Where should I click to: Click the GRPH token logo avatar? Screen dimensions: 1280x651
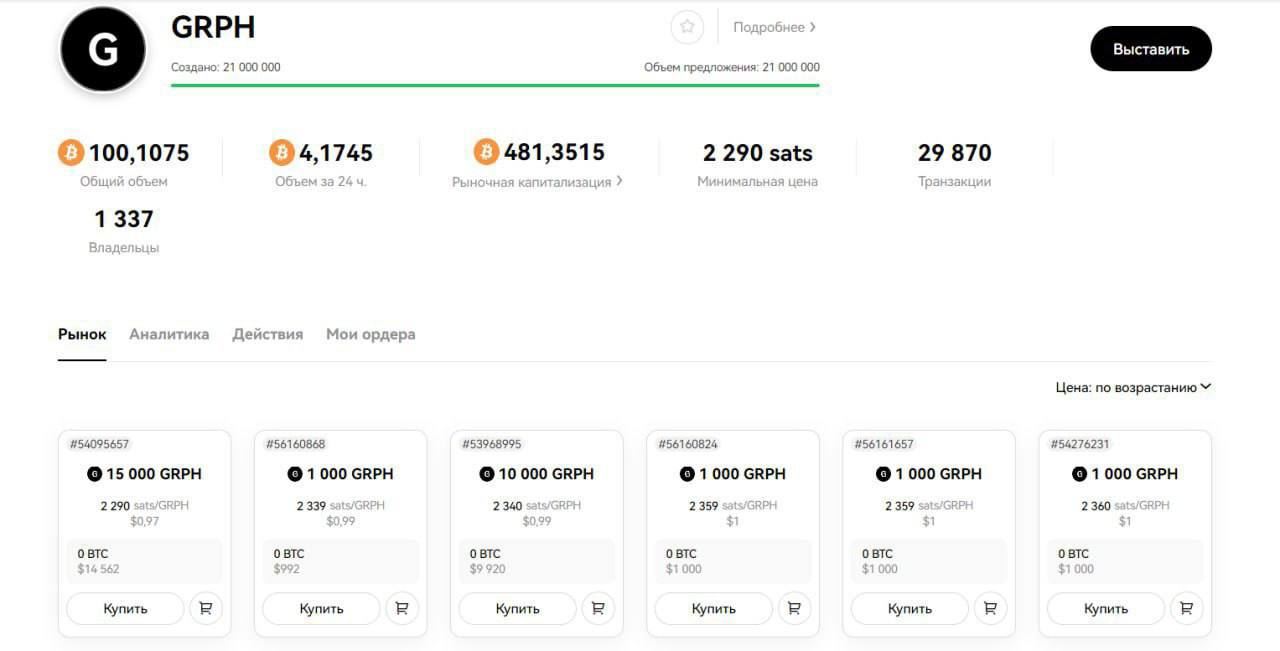click(x=104, y=50)
